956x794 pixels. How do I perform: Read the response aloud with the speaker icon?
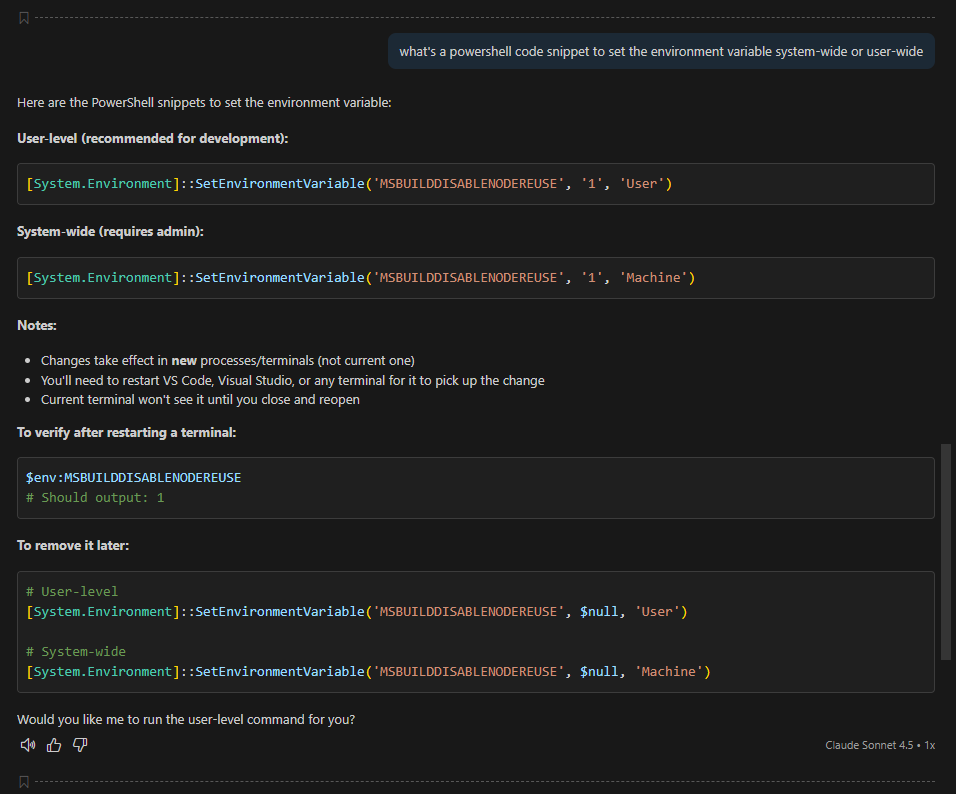point(27,745)
